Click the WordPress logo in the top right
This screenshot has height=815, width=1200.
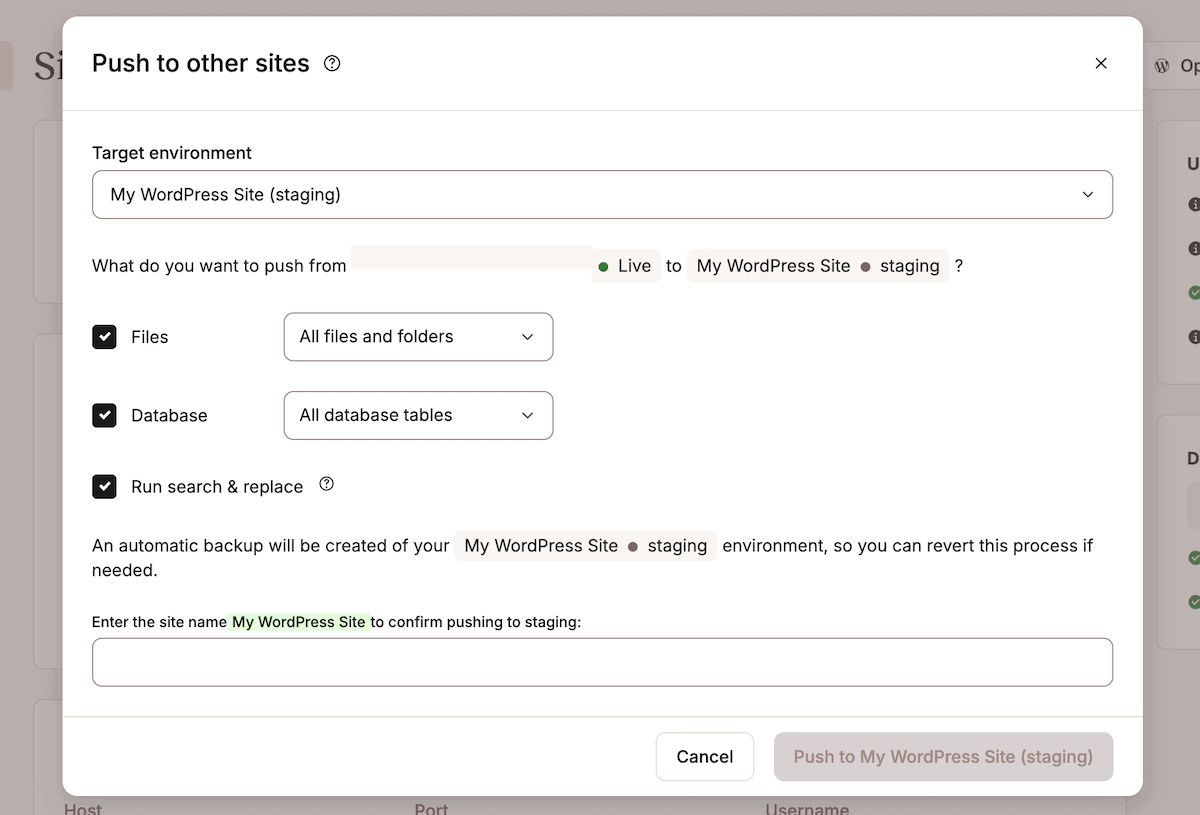point(1162,64)
